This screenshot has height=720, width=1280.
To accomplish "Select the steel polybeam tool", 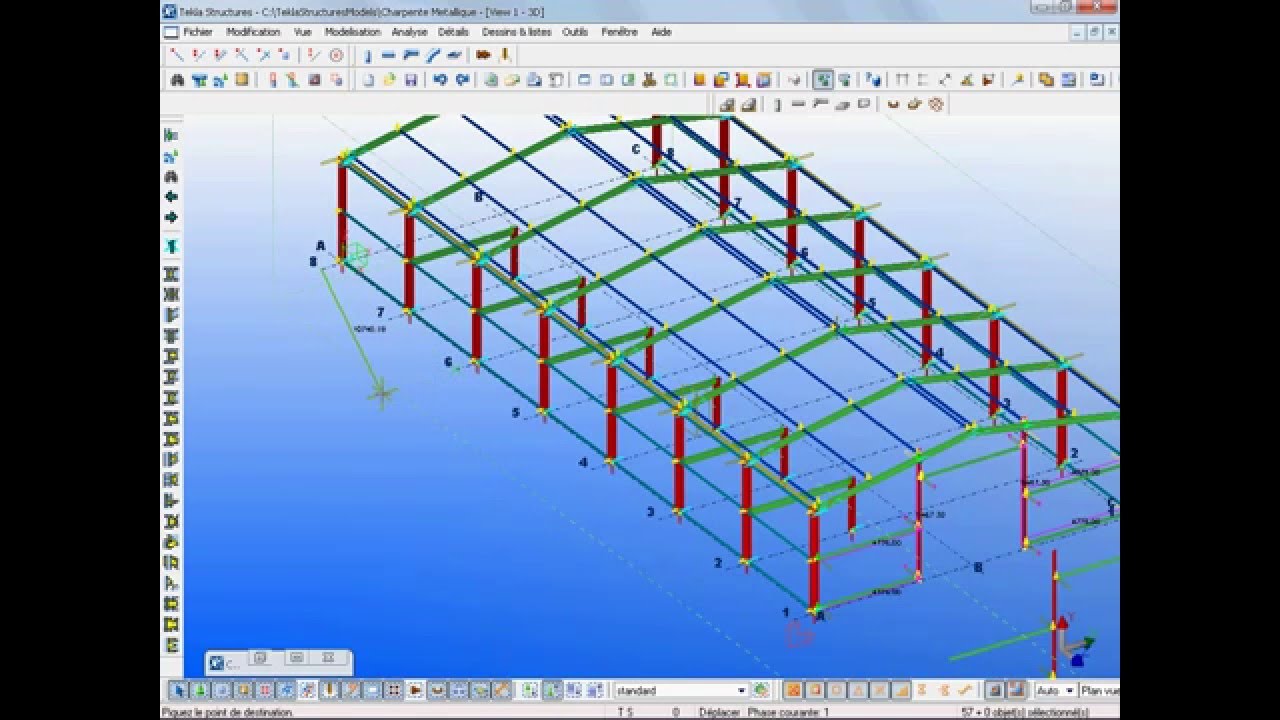I will [411, 56].
